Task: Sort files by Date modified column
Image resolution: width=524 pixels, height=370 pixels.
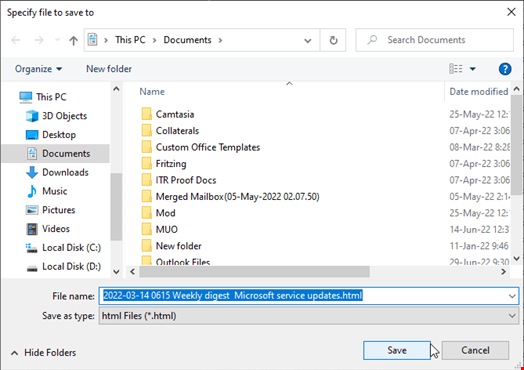Action: [479, 92]
